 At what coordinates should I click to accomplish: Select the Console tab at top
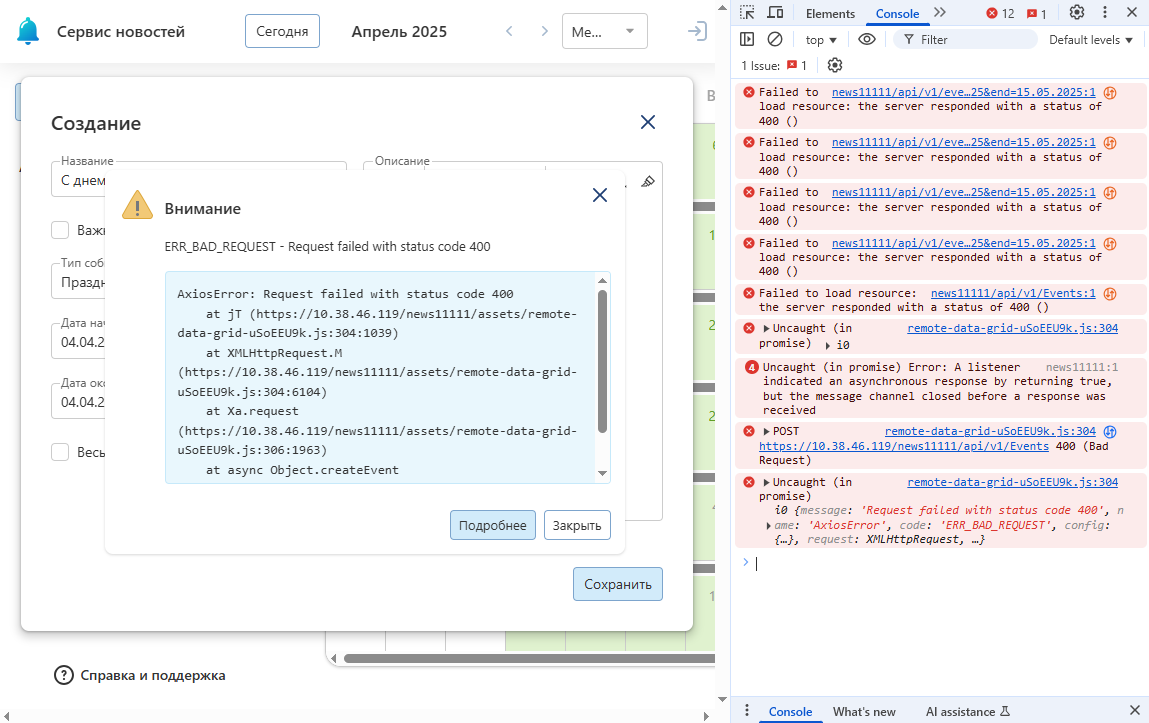click(897, 13)
